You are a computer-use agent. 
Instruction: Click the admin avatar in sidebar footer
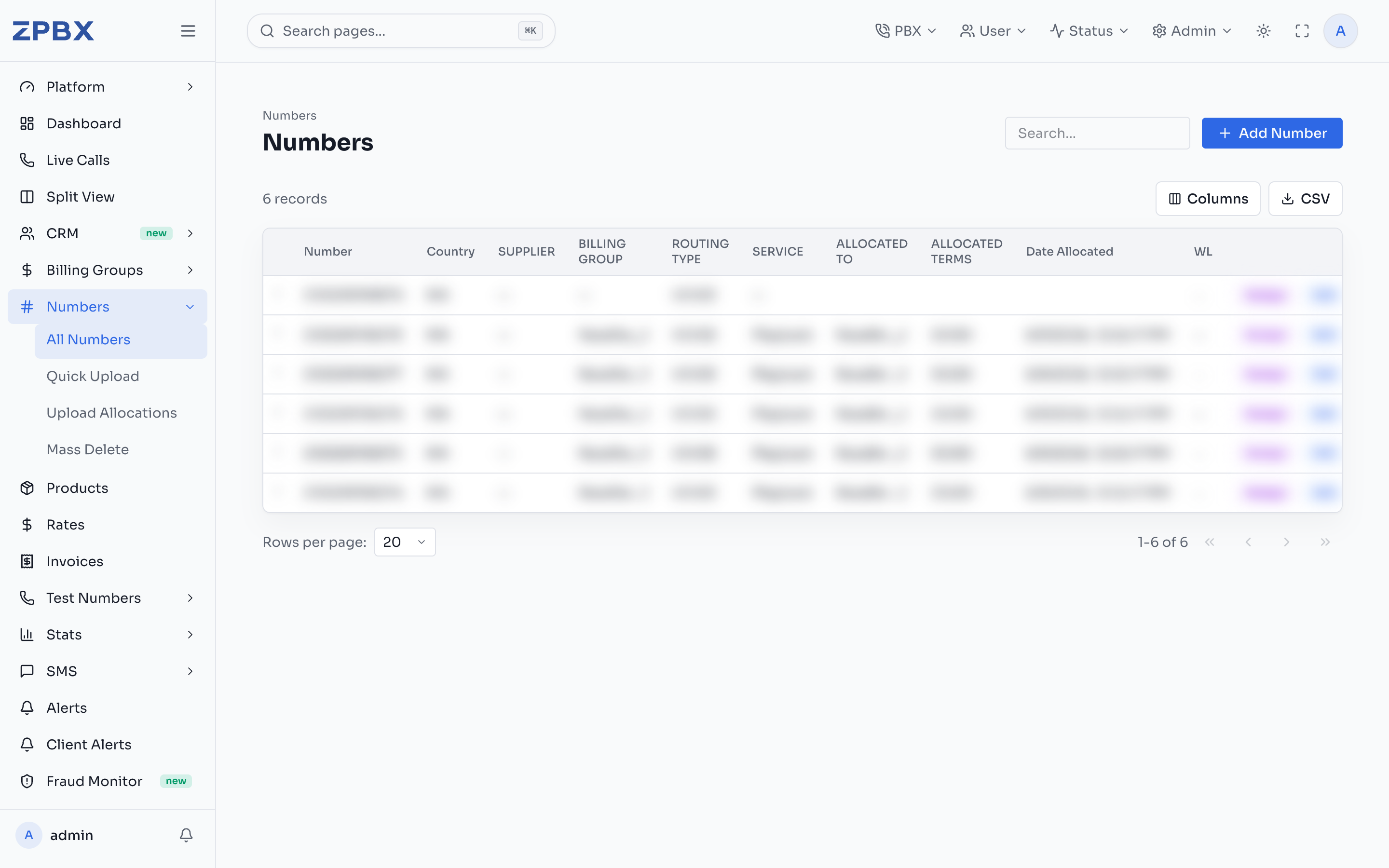pos(29,835)
